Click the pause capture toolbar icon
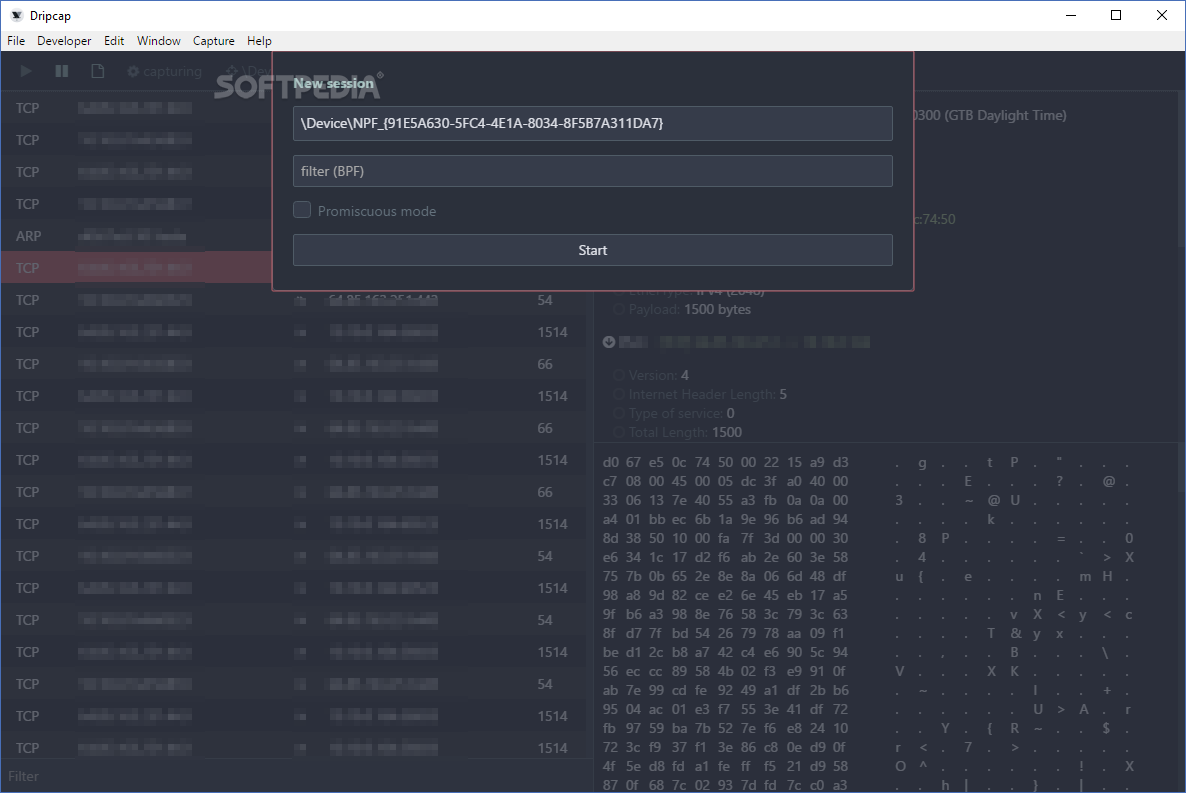The height and width of the screenshot is (793, 1186). pos(62,71)
